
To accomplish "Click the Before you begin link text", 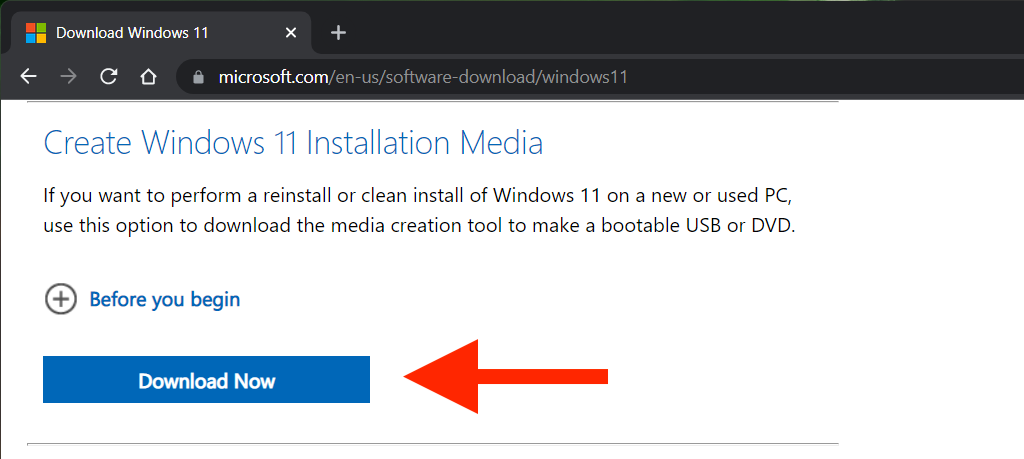I will pos(165,299).
